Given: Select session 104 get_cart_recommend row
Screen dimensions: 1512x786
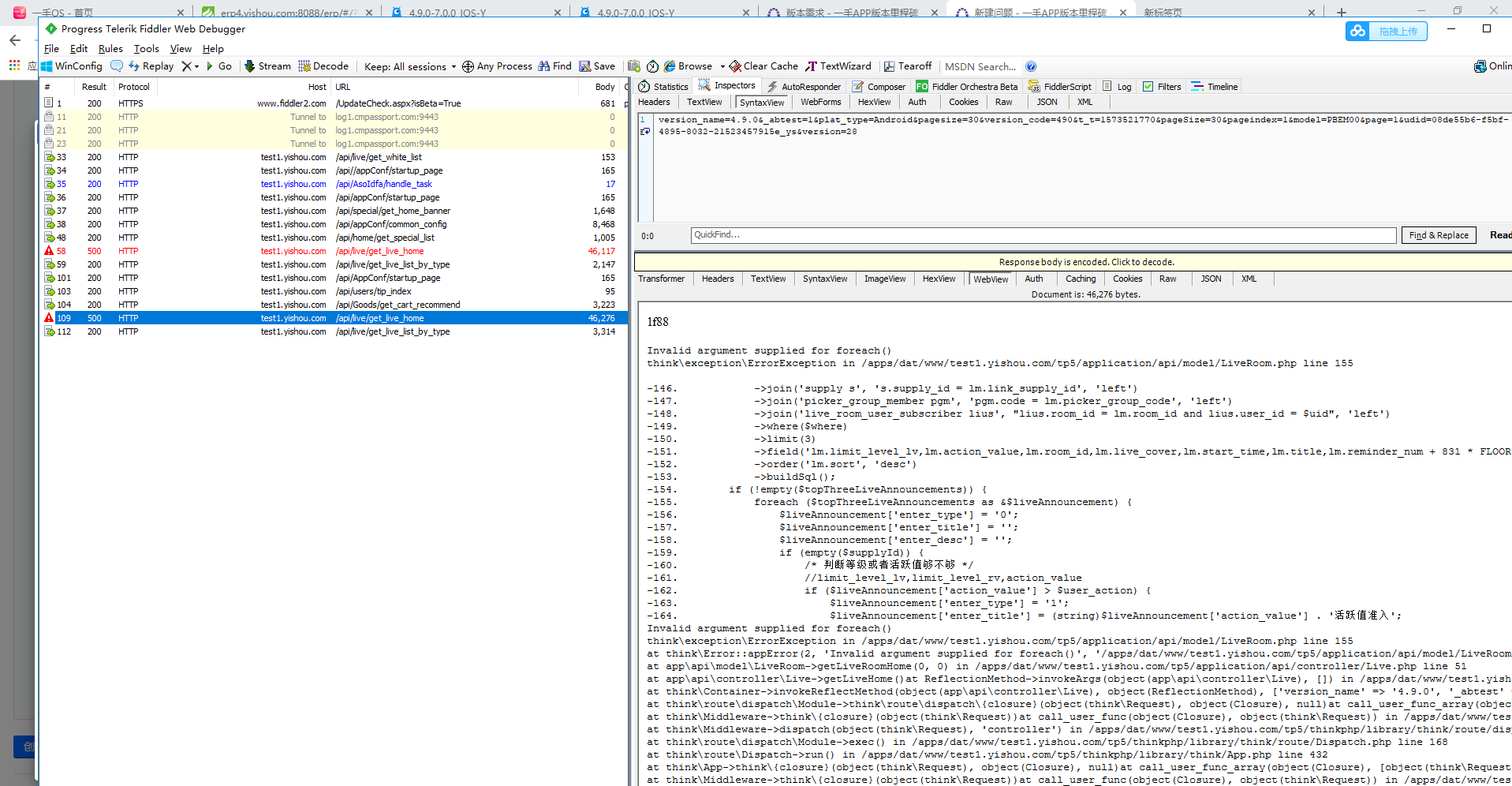Looking at the screenshot, I should click(x=334, y=305).
